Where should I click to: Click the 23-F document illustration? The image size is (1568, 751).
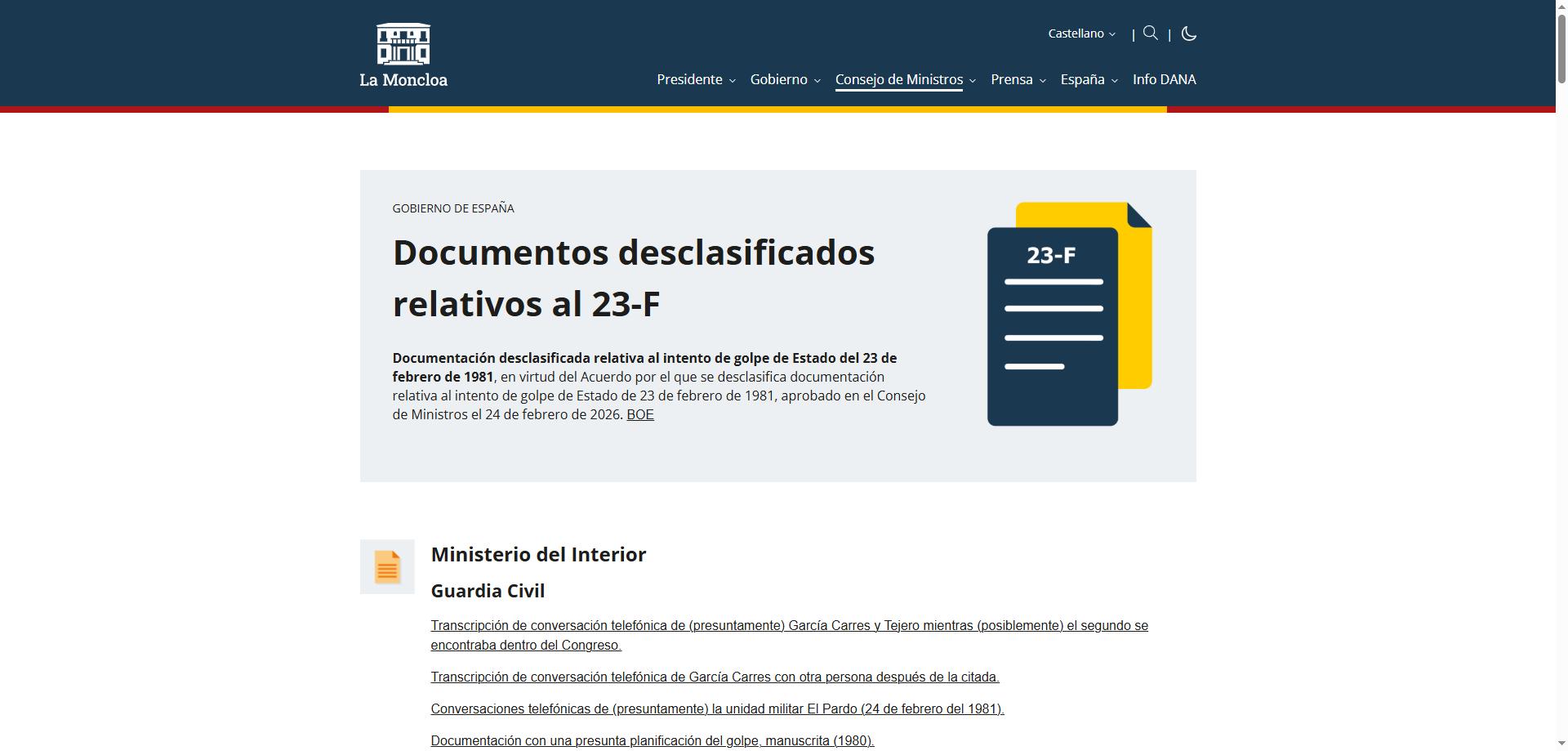[x=1069, y=314]
